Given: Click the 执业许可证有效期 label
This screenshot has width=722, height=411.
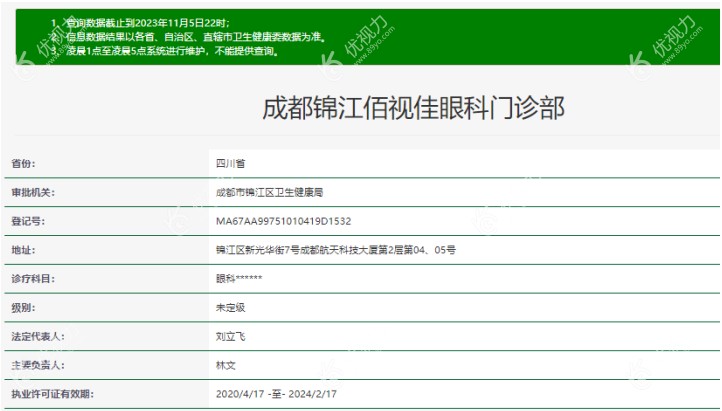Looking at the screenshot, I should 52,394.
